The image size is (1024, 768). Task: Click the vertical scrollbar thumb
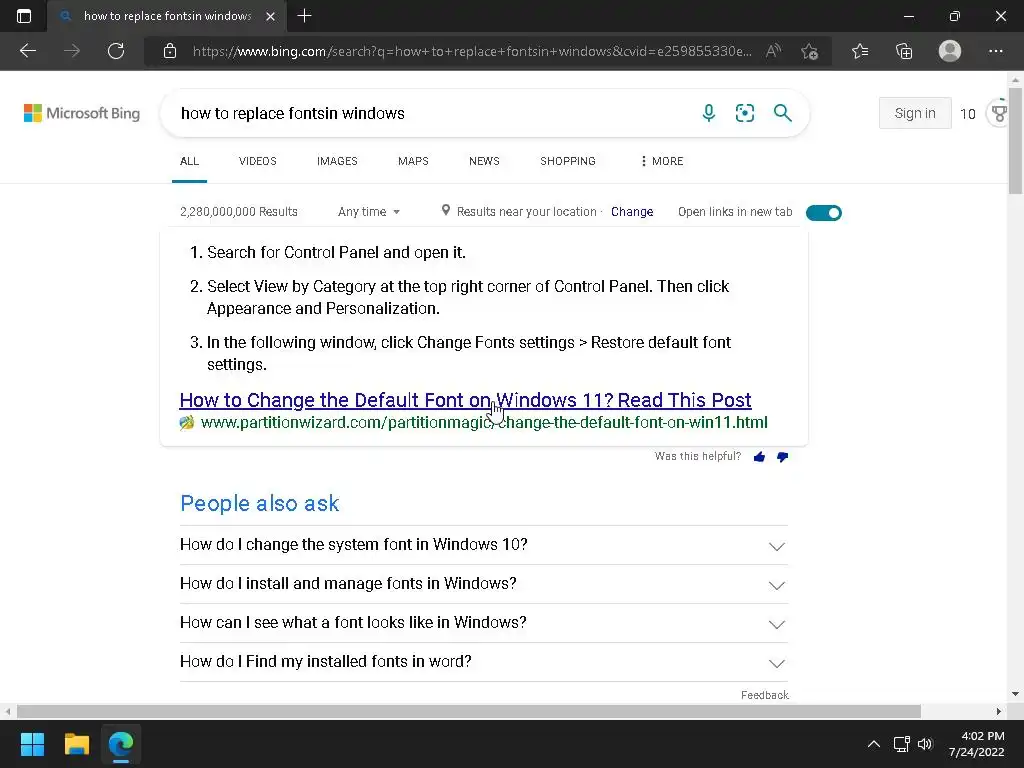coord(1016,140)
